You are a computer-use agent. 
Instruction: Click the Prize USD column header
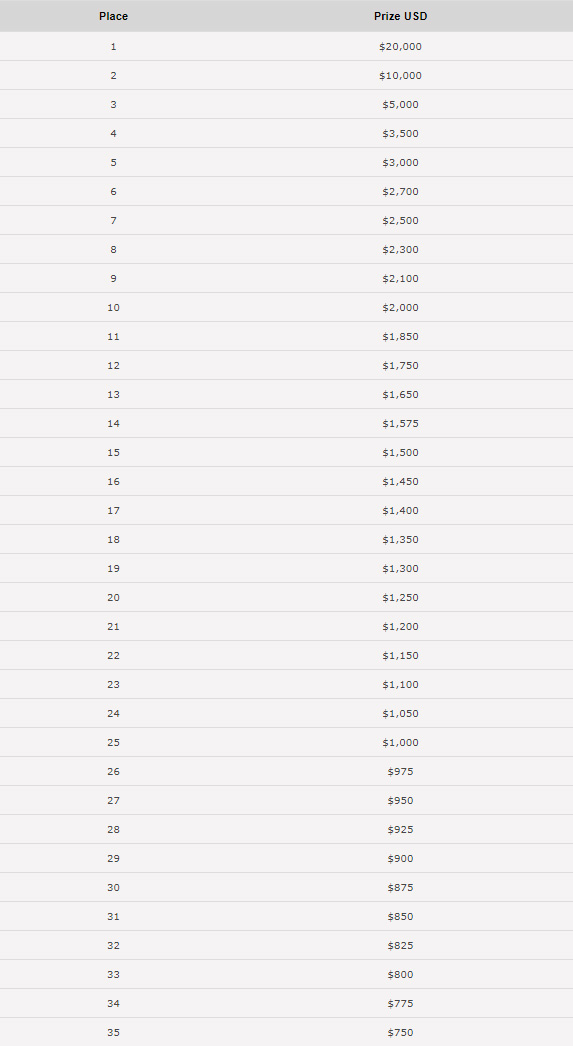click(400, 16)
